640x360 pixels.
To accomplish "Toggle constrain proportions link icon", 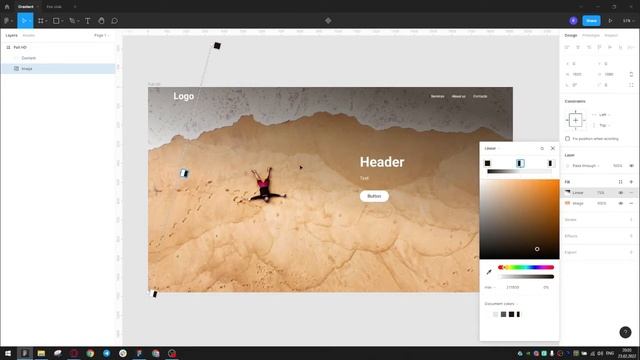I will (631, 74).
